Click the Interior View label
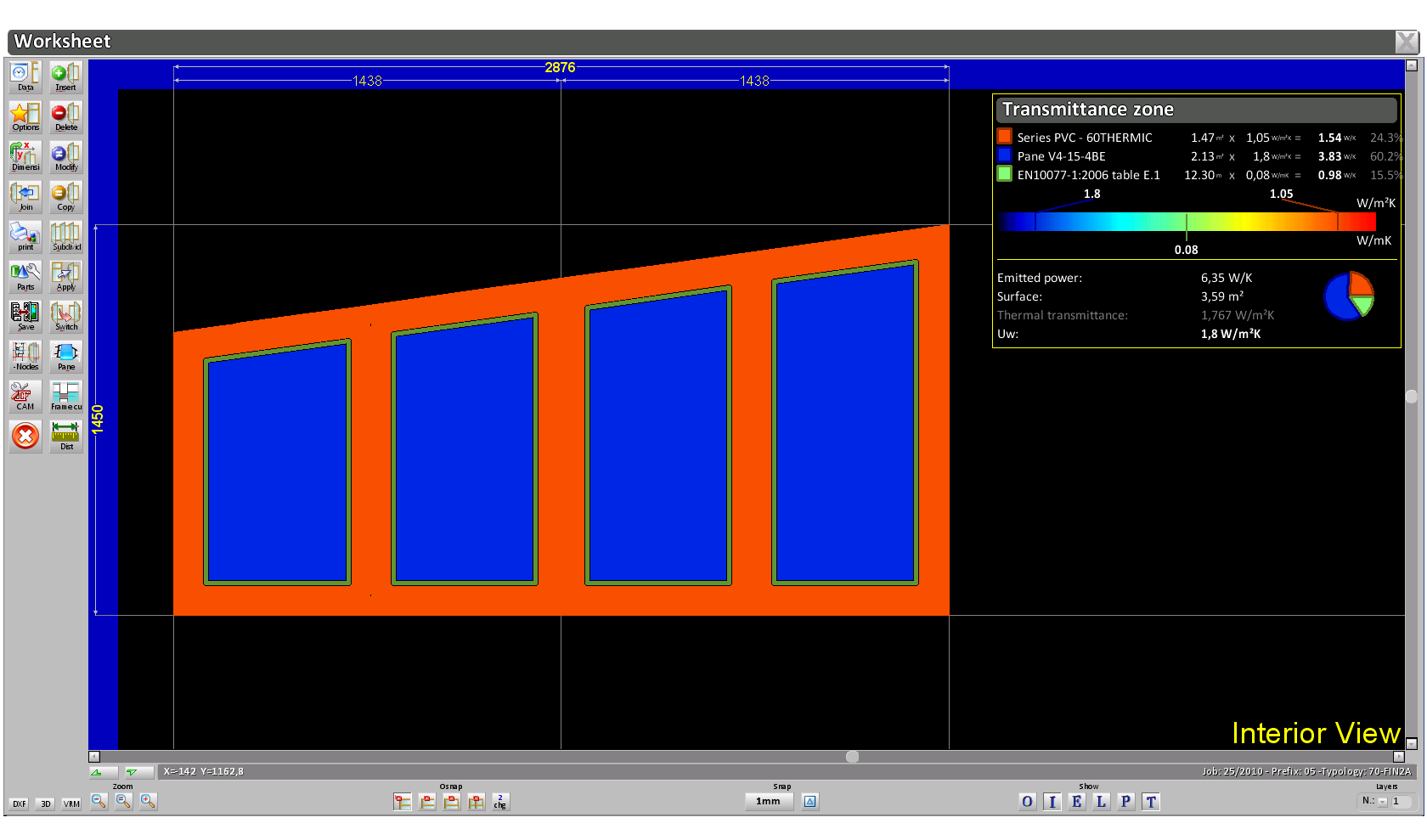Screen dimensions: 1427x840 point(1316,733)
